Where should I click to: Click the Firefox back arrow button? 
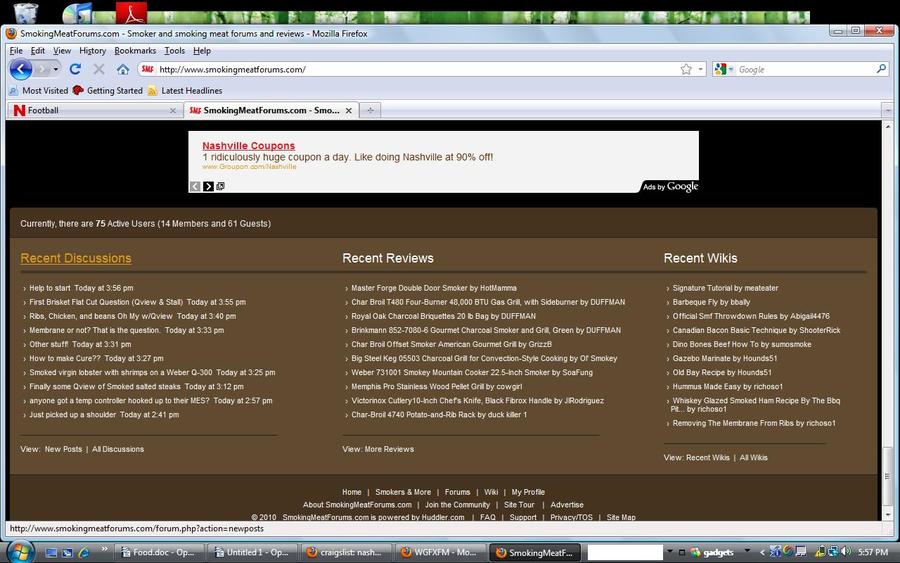(20, 69)
